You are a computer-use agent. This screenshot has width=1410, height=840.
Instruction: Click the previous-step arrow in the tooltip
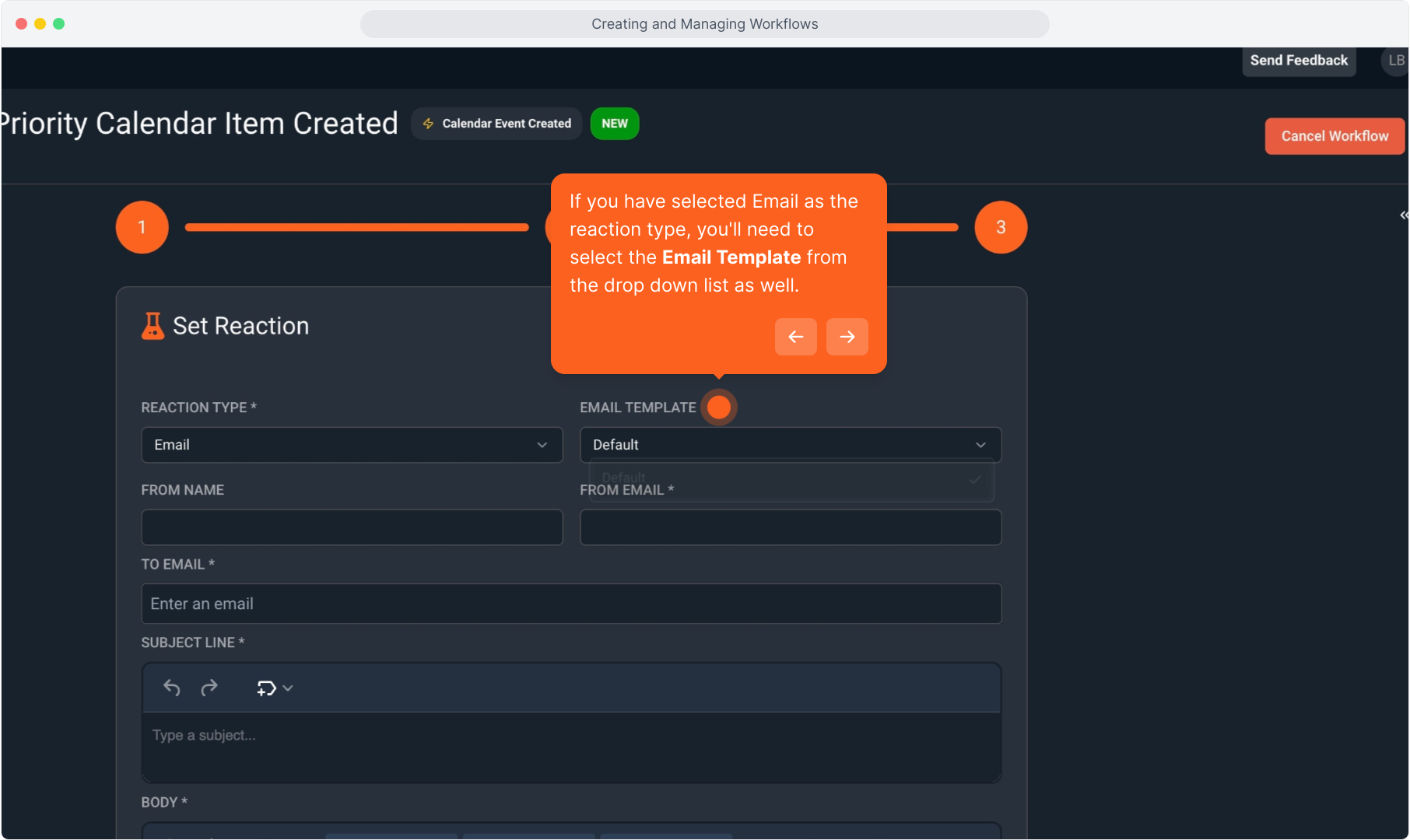tap(795, 337)
